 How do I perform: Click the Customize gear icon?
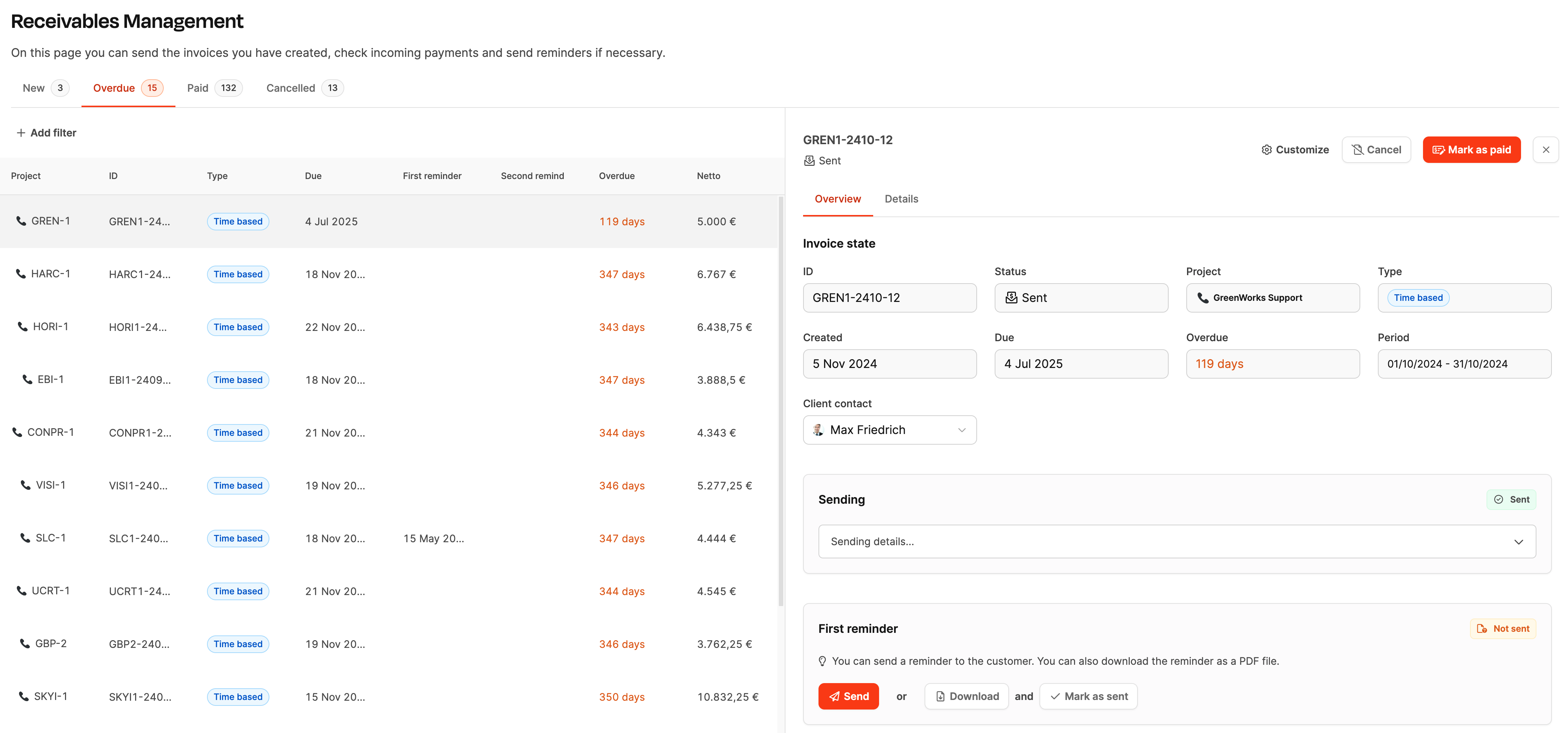[1266, 150]
